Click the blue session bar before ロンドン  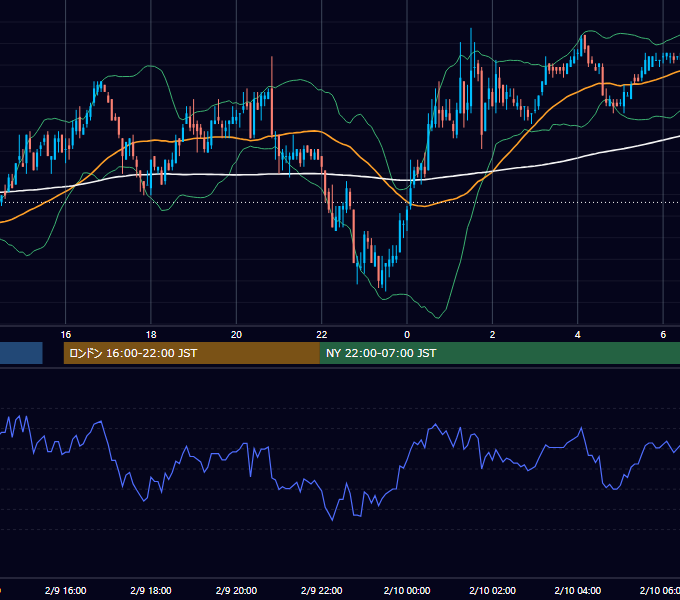[21, 353]
